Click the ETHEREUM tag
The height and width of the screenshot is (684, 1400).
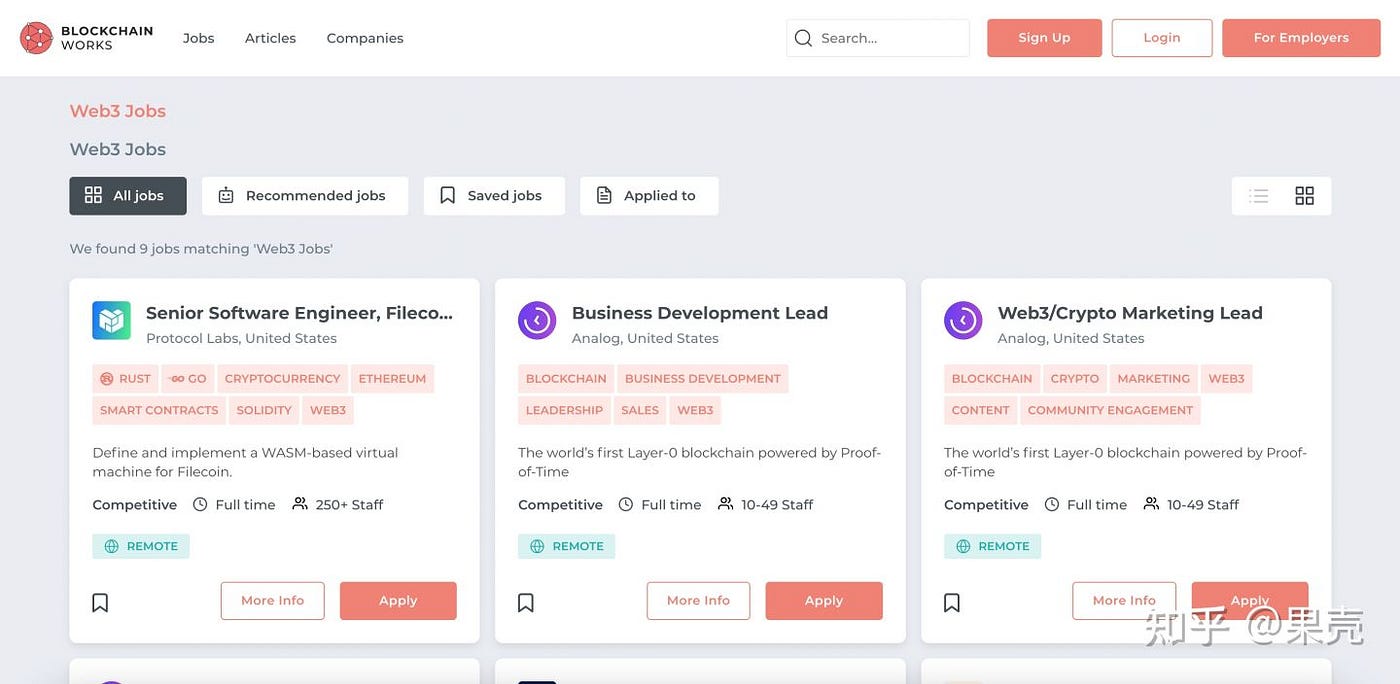(x=392, y=379)
